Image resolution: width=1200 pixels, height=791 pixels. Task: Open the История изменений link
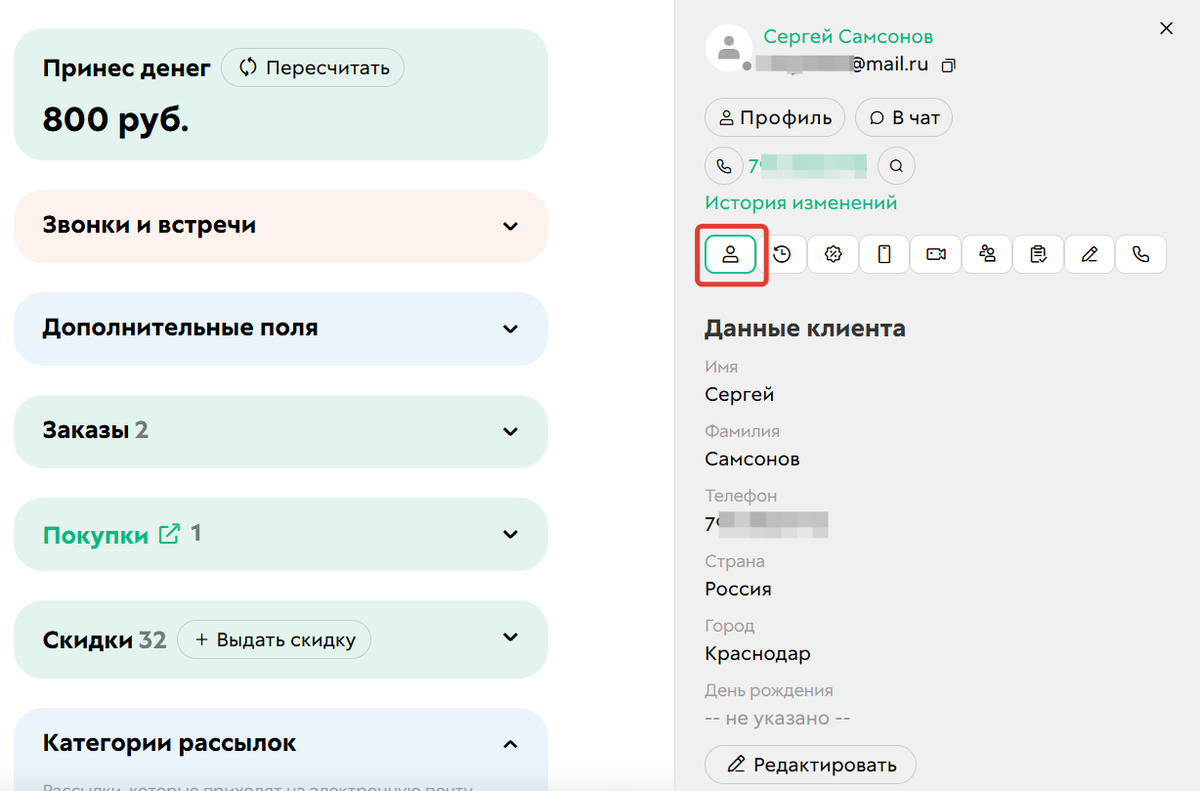801,203
